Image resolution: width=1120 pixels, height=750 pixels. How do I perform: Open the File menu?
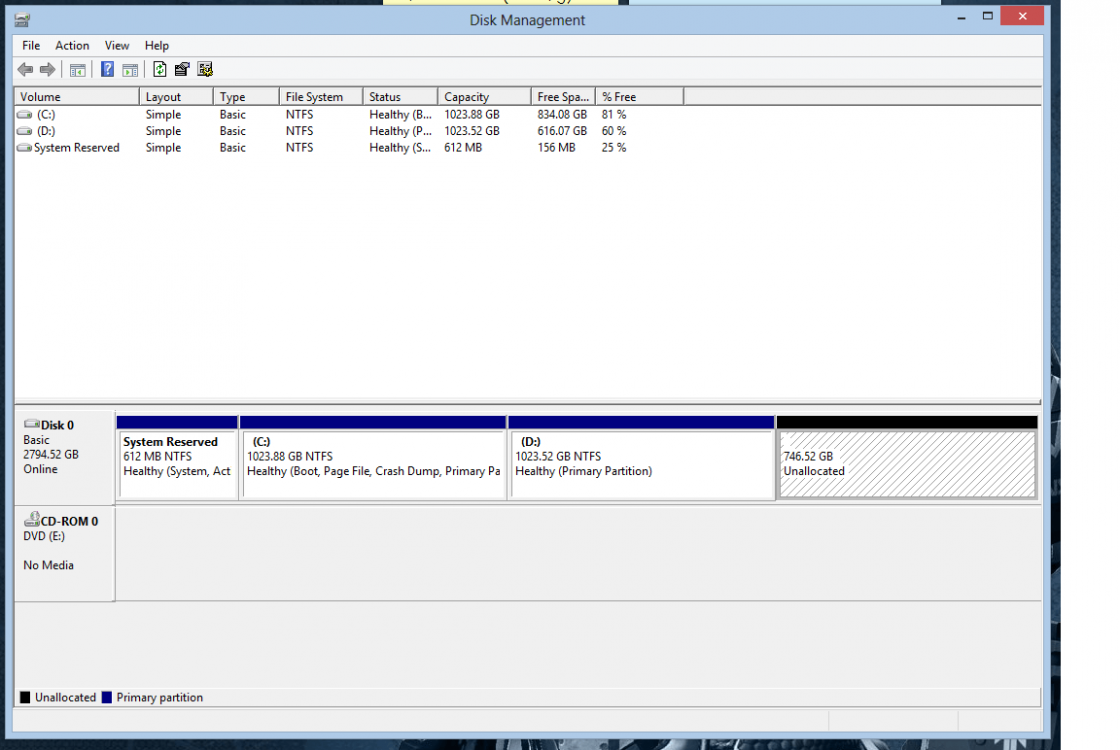click(31, 45)
